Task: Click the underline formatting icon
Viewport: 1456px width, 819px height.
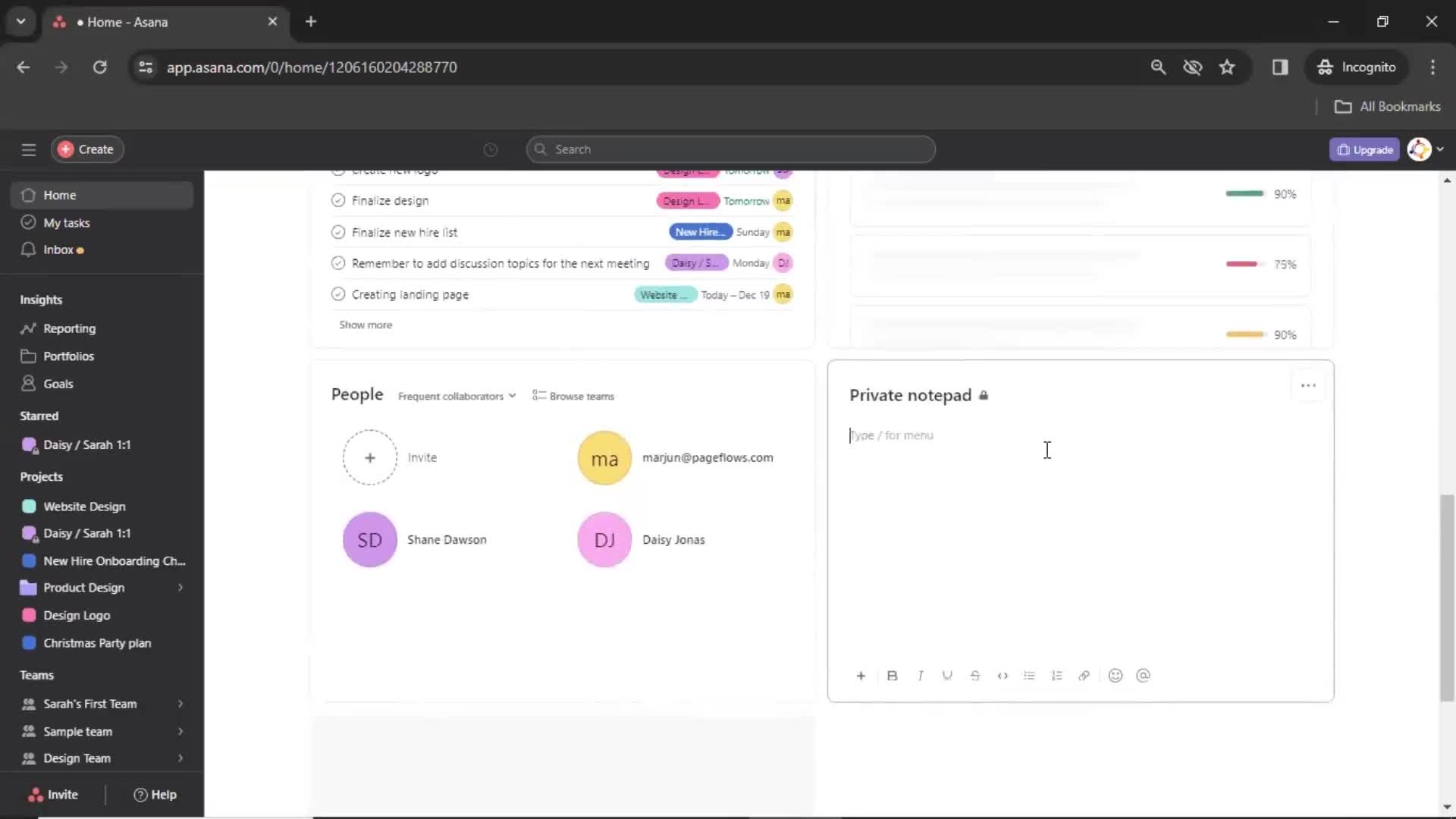Action: (x=948, y=675)
